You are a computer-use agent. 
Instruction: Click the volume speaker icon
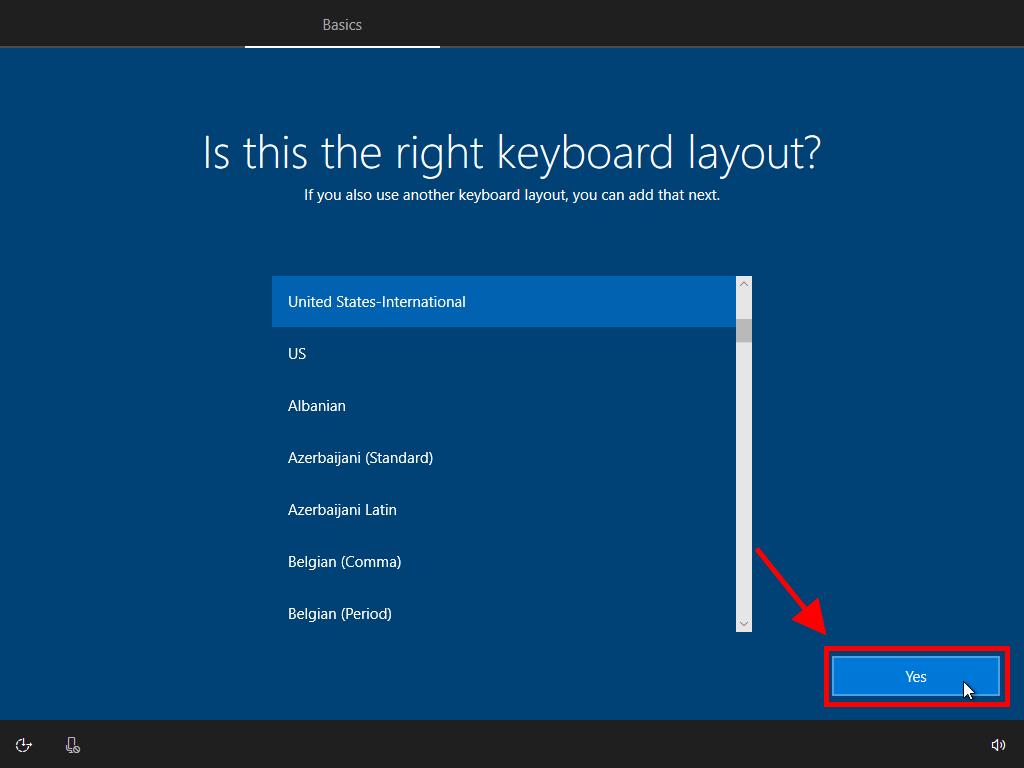point(997,745)
